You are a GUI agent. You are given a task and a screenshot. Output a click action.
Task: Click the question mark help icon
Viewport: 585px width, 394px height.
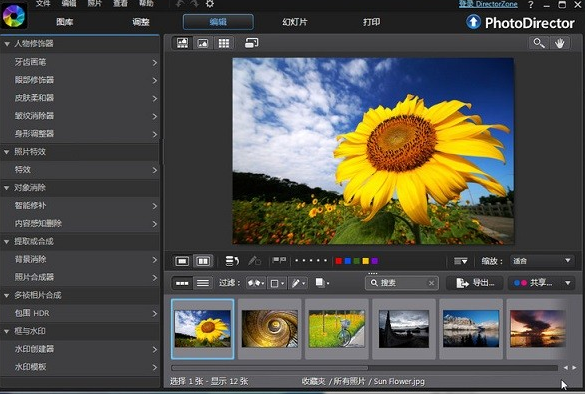click(x=531, y=4)
